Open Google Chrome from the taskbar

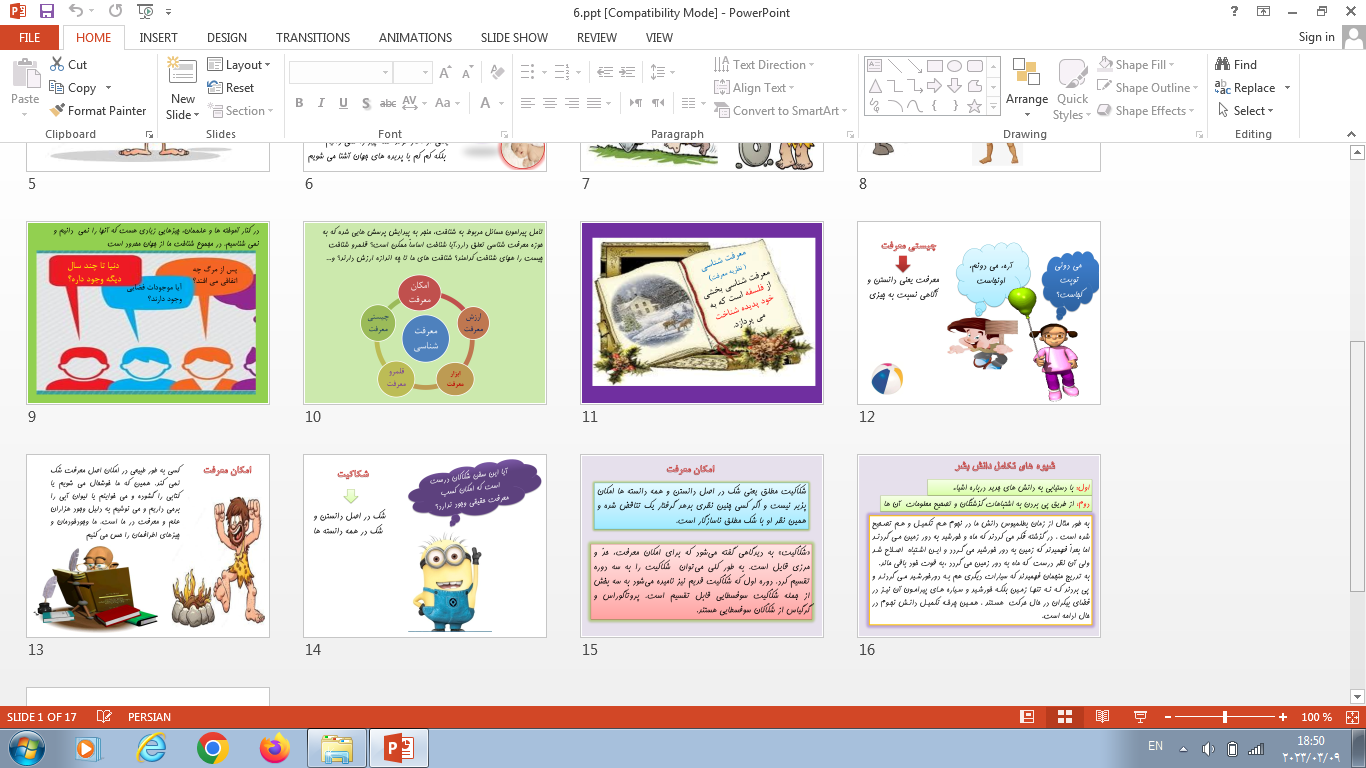[212, 747]
